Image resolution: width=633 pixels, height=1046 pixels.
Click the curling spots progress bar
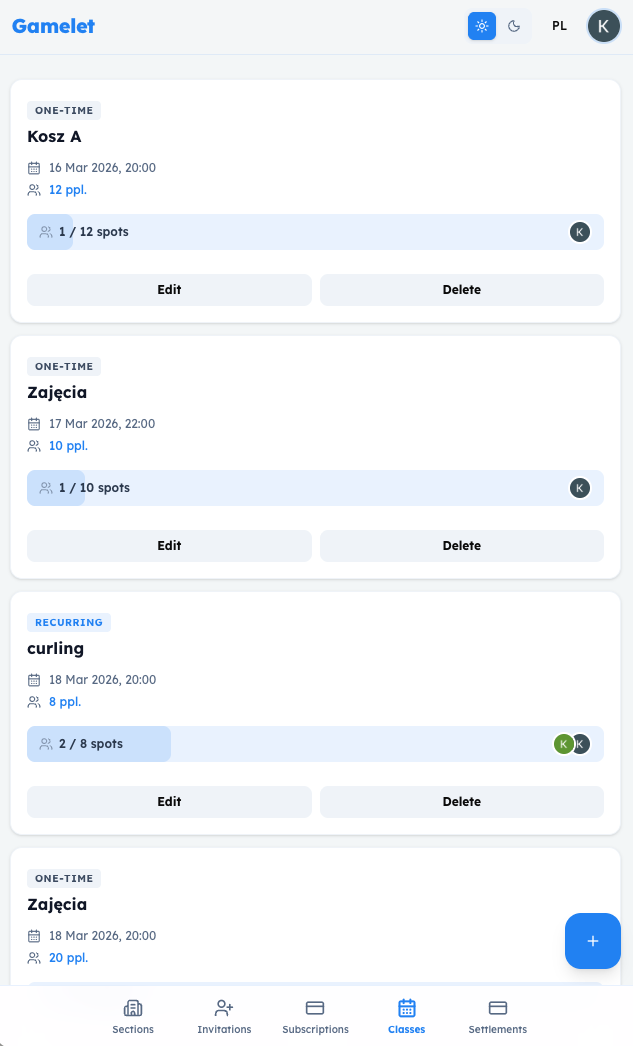[x=315, y=744]
